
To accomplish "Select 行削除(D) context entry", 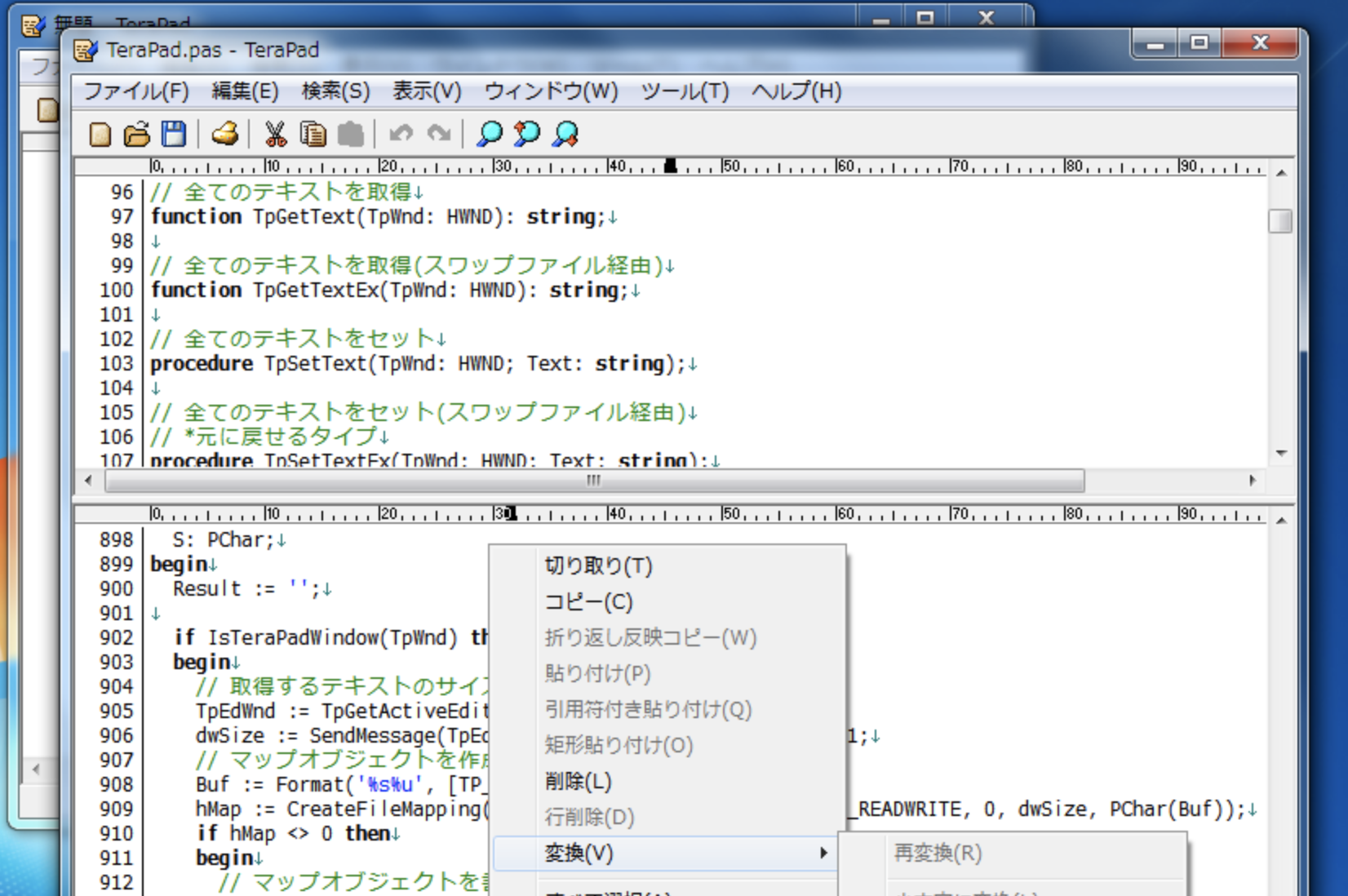I will [x=667, y=817].
